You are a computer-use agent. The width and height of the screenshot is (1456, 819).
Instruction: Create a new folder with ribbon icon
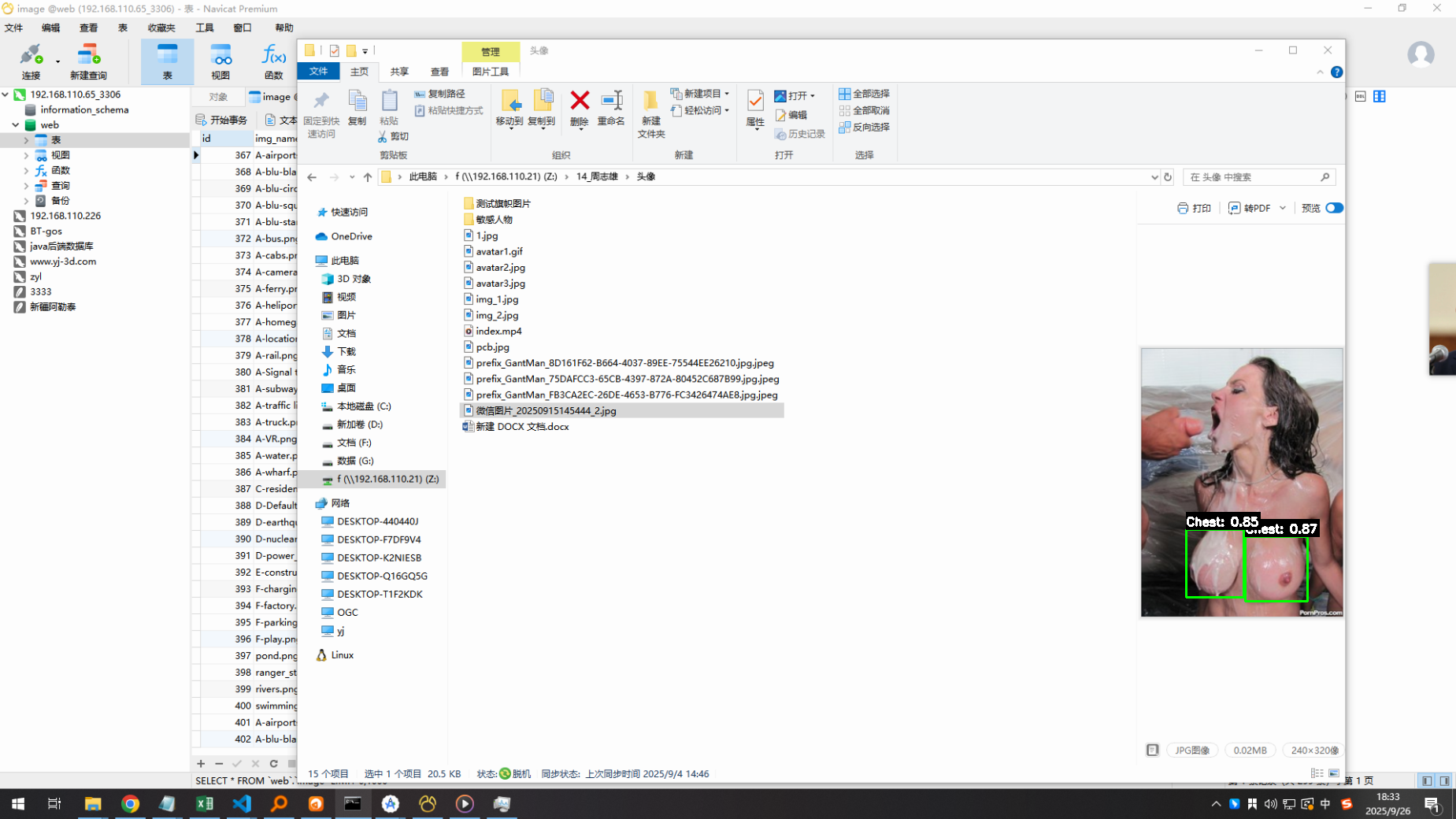(650, 113)
